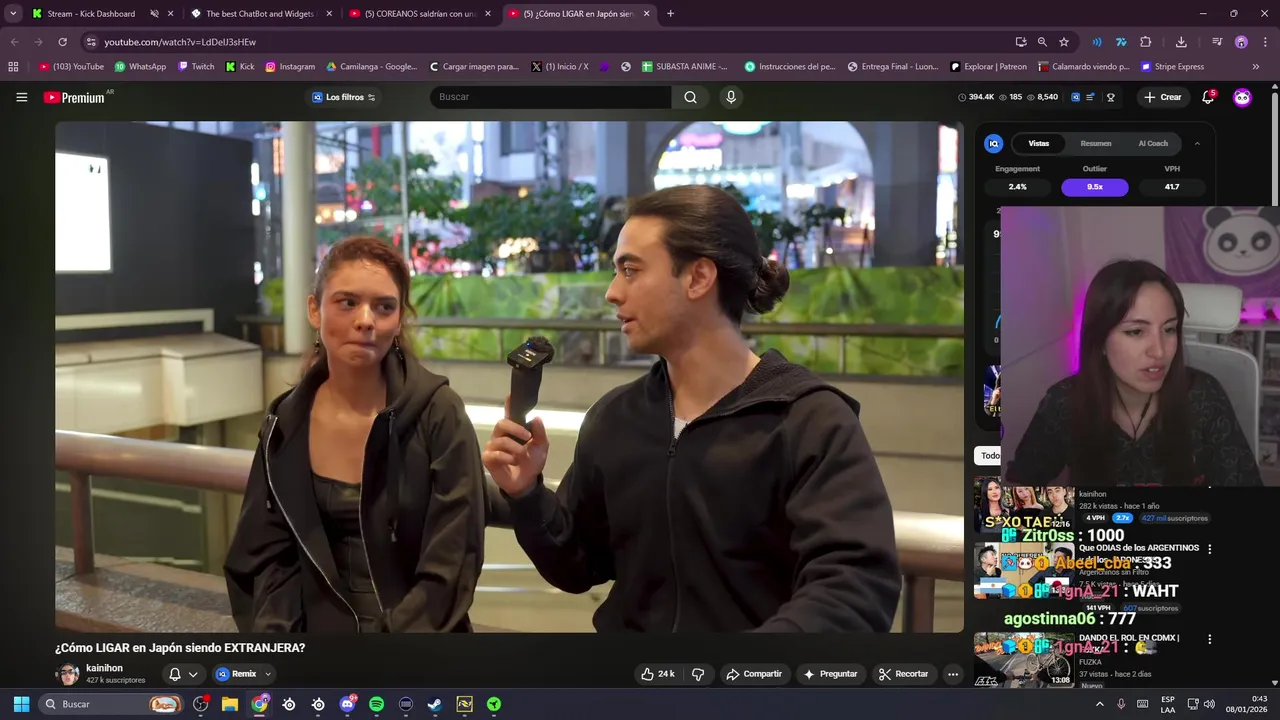Screen dimensions: 1280x720
Task: Open the panda account avatar menu
Action: [x=1242, y=97]
